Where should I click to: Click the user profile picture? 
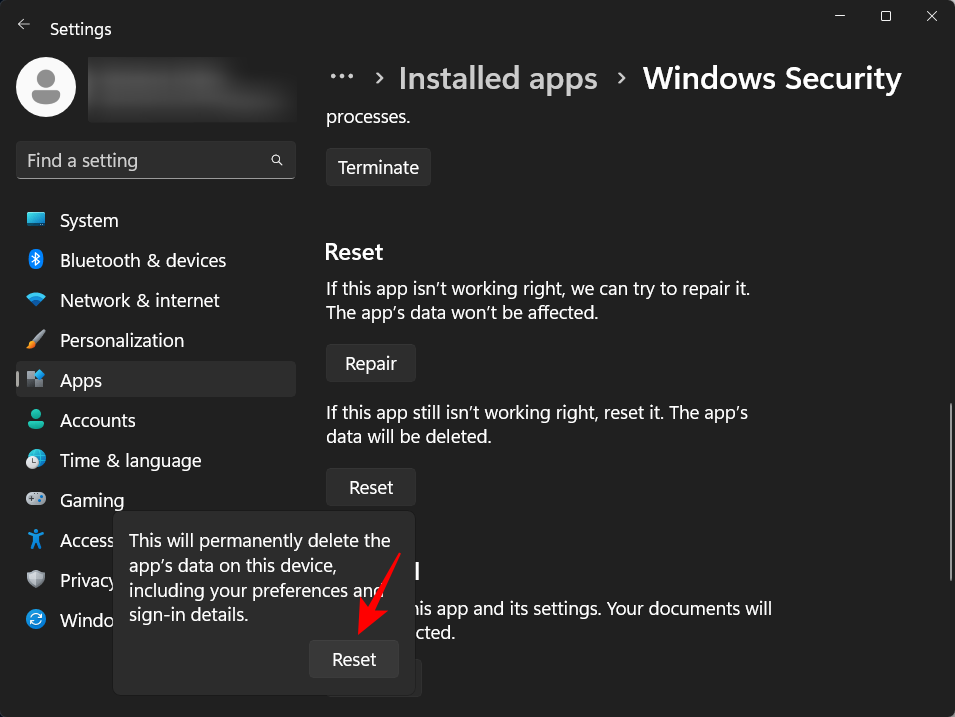pos(45,87)
